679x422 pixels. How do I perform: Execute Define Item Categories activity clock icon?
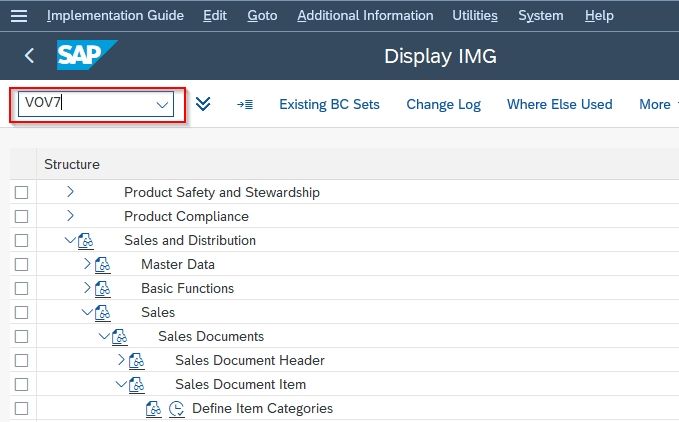tap(176, 409)
